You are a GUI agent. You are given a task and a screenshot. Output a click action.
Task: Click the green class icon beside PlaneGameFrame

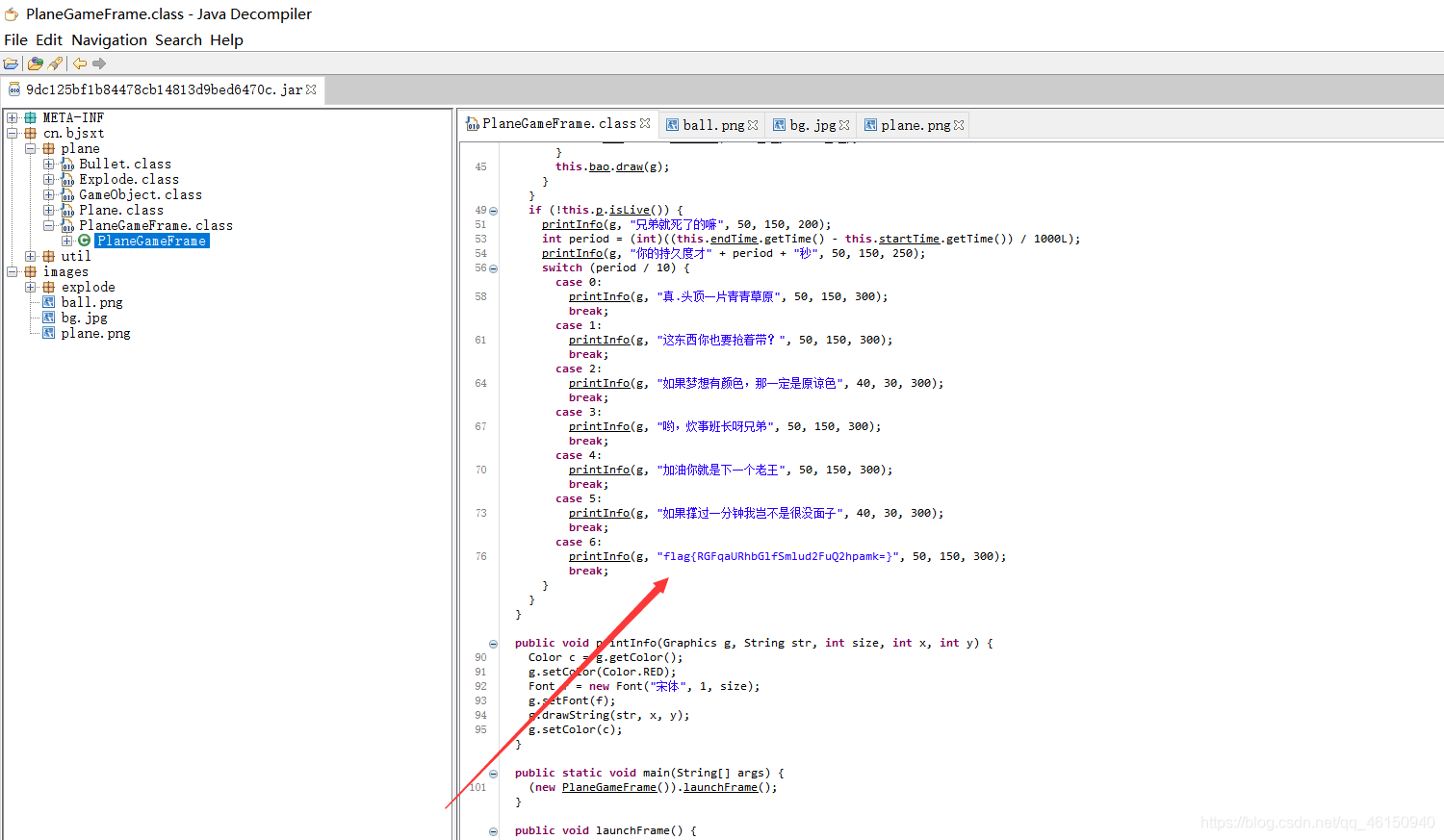click(85, 241)
